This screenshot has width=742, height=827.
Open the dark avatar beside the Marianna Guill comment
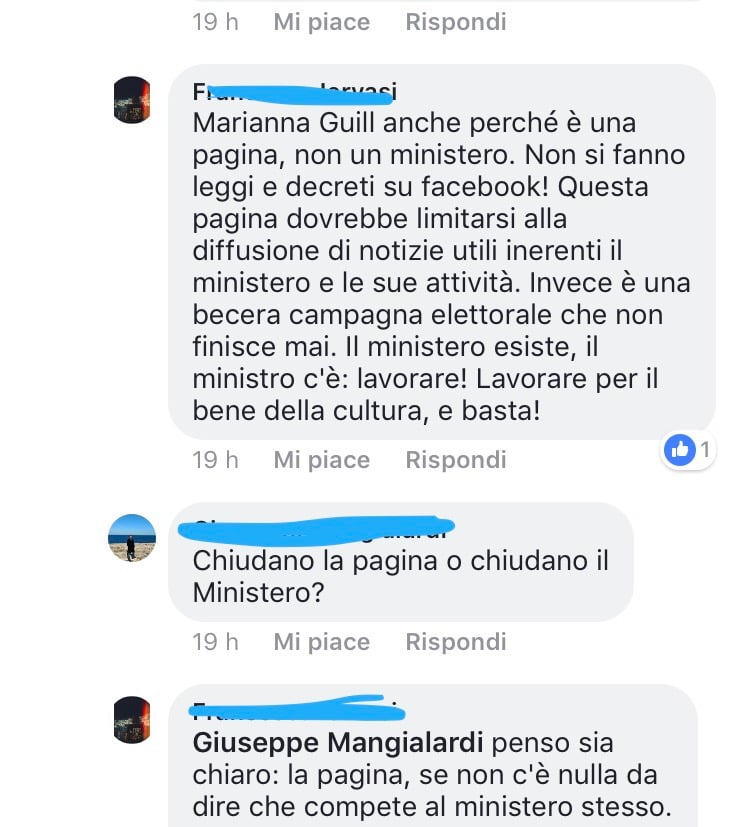click(132, 100)
